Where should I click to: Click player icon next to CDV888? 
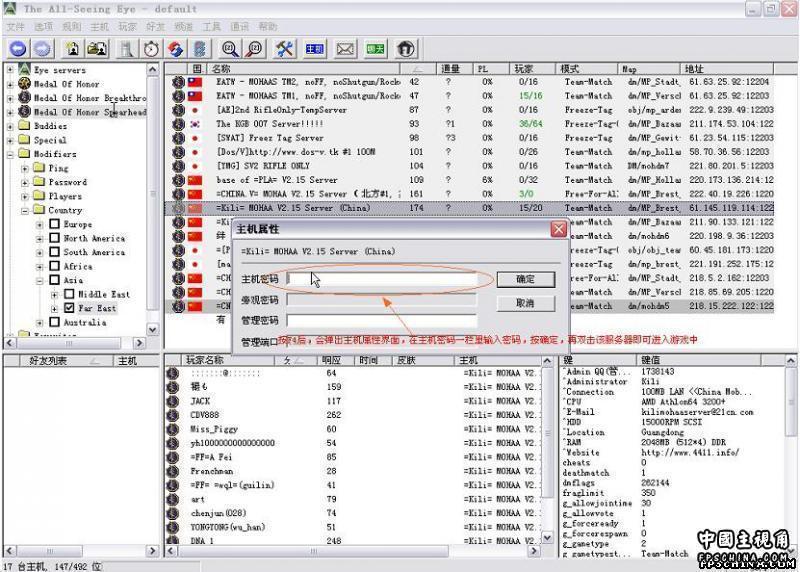pos(173,415)
